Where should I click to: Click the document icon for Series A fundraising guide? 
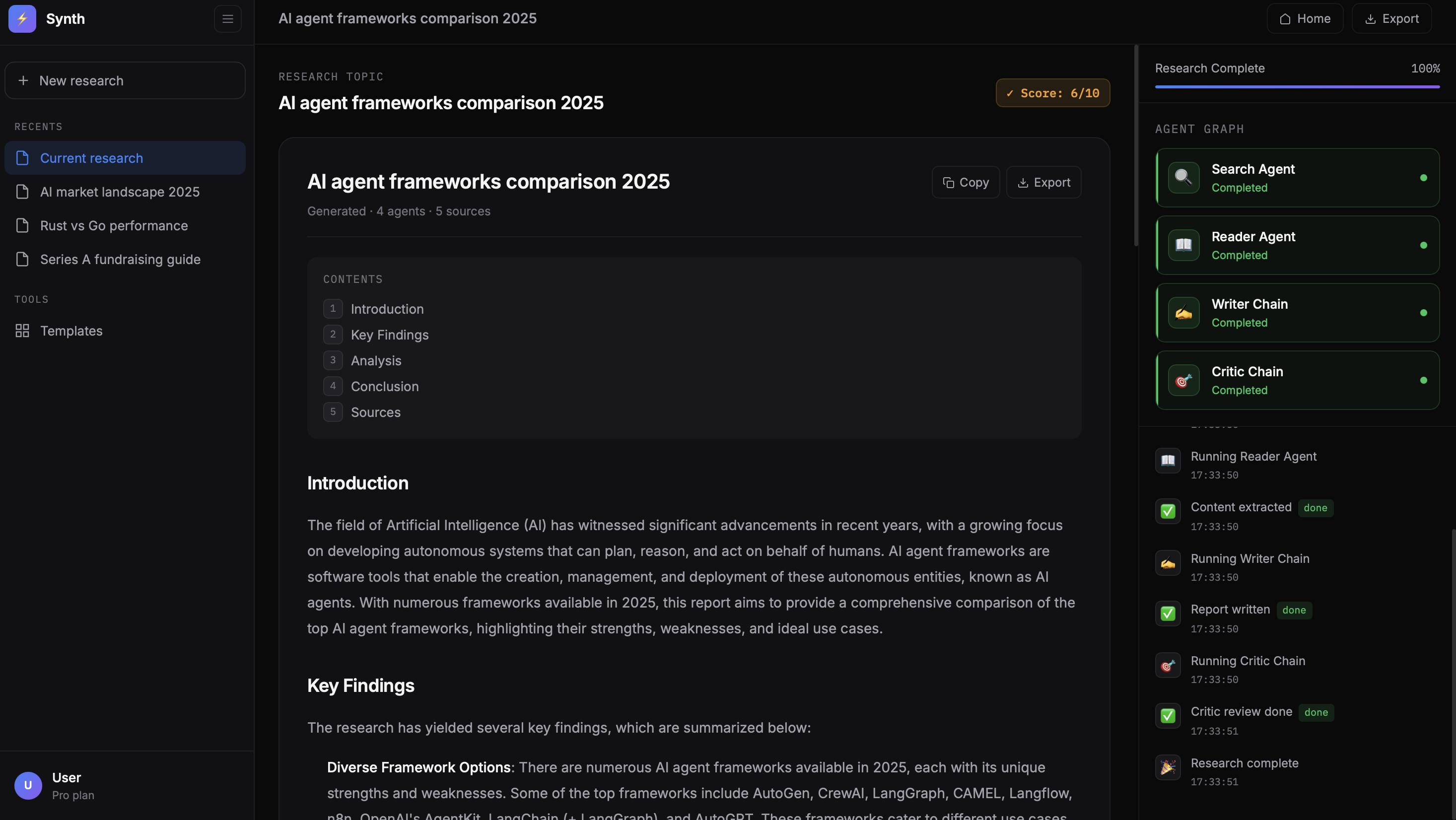click(x=22, y=260)
